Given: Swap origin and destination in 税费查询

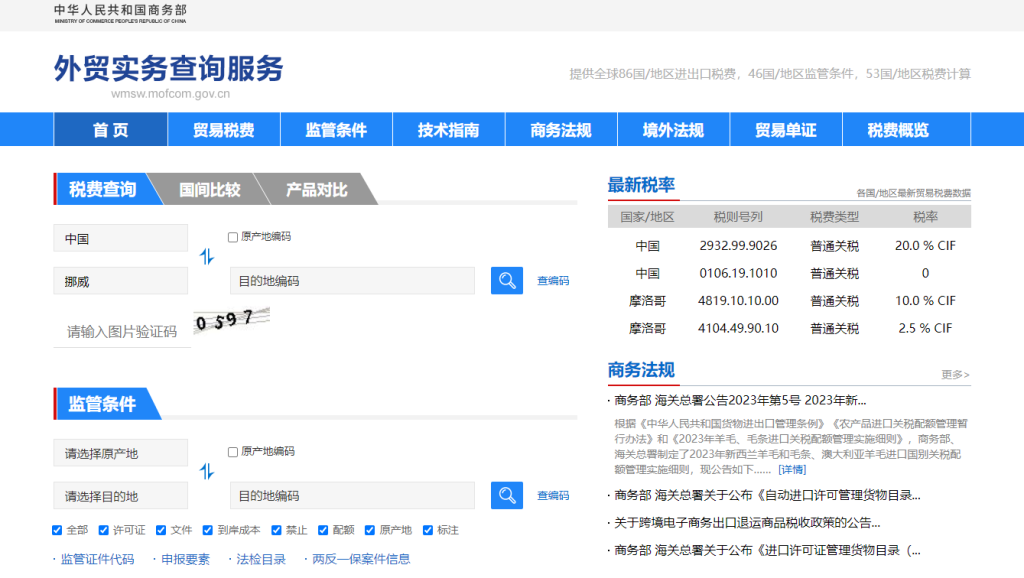Looking at the screenshot, I should coord(206,257).
